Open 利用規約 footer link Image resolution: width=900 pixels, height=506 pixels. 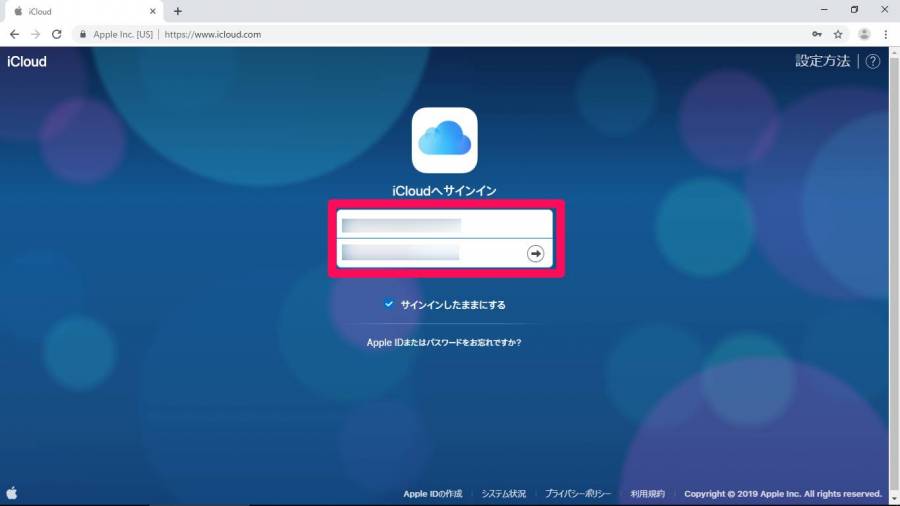[647, 494]
